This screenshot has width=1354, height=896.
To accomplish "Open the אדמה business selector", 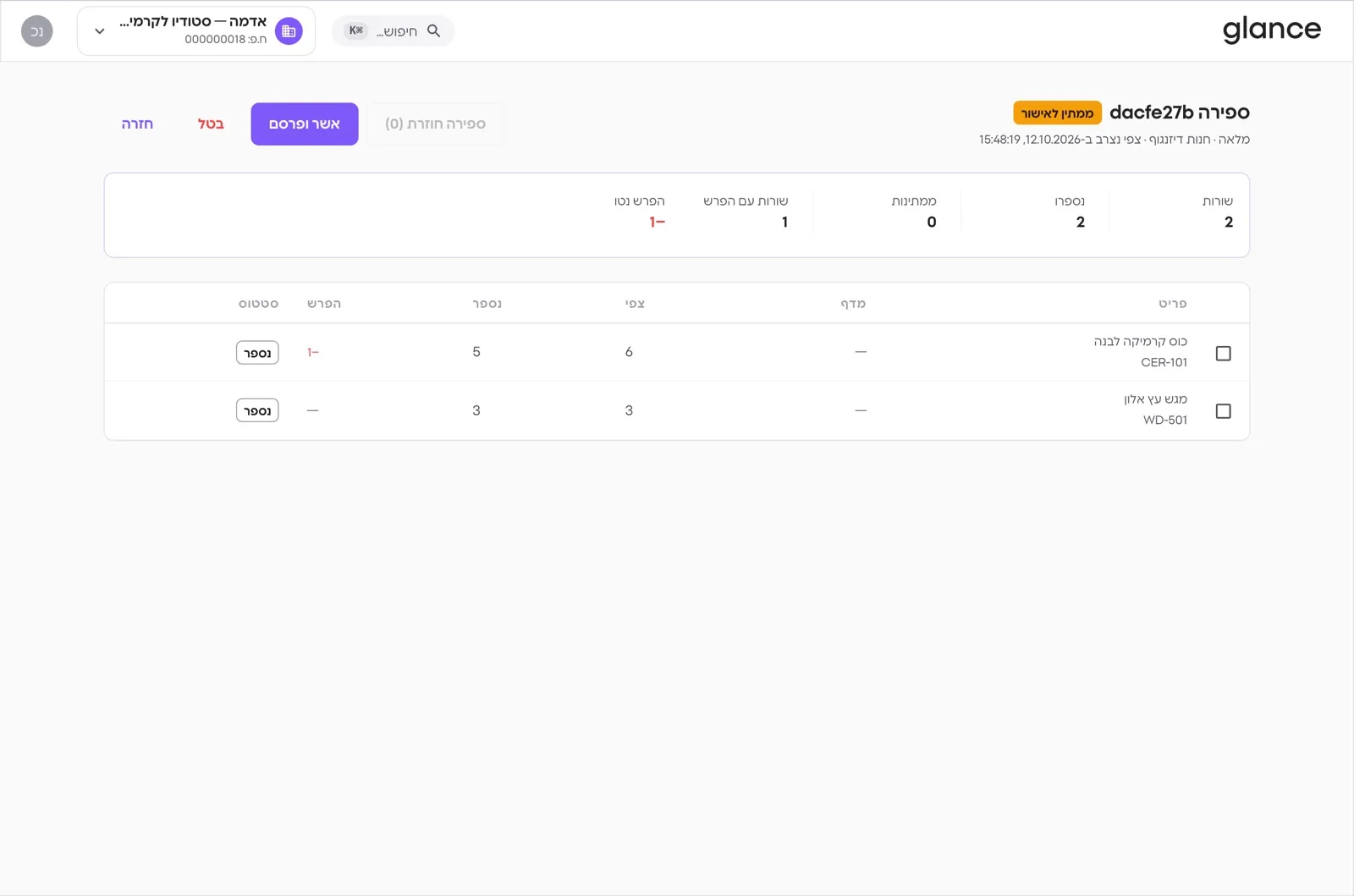I will pos(196,31).
